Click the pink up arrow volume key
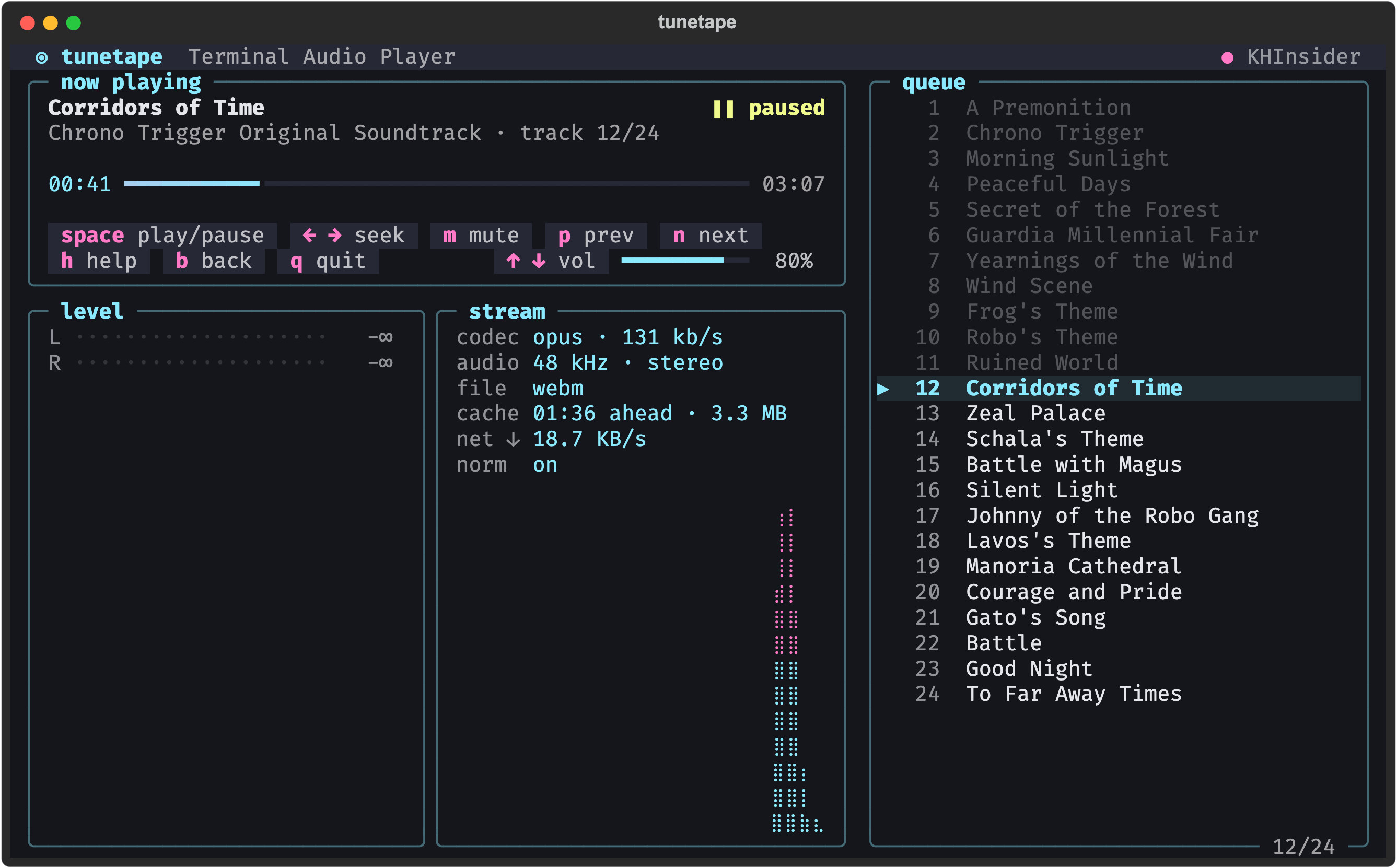 pyautogui.click(x=514, y=261)
